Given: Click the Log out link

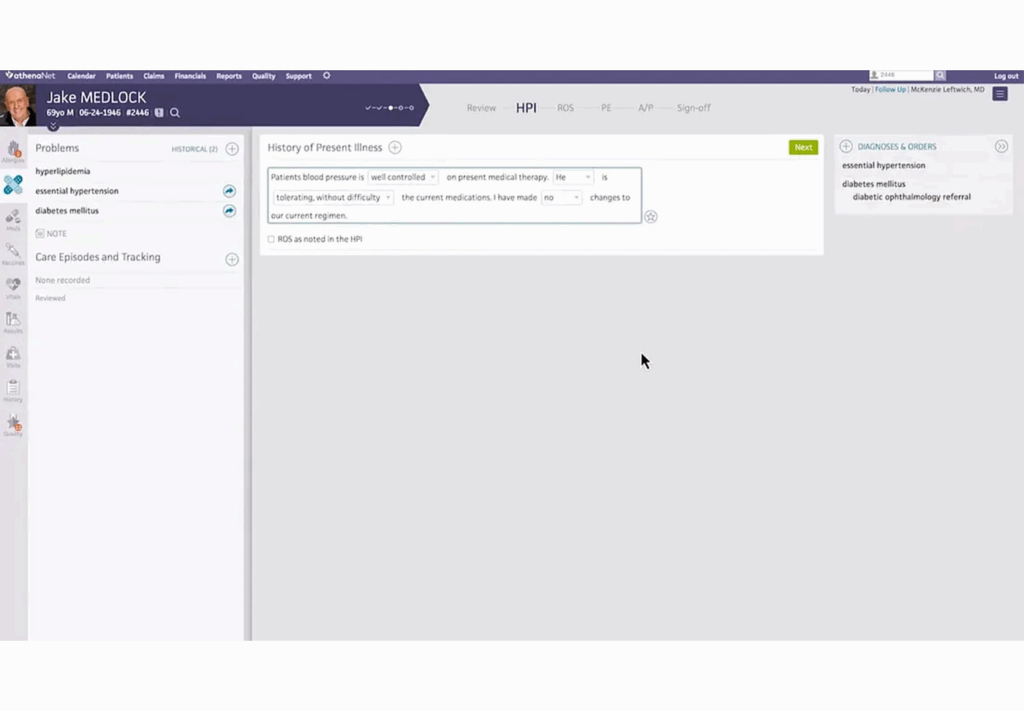Looking at the screenshot, I should point(1006,76).
